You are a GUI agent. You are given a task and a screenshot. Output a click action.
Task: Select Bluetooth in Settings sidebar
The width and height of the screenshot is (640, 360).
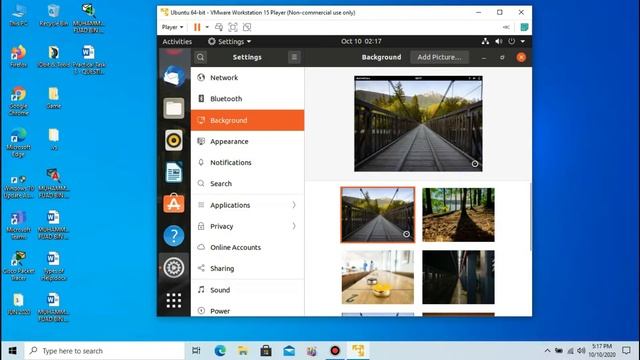247,99
